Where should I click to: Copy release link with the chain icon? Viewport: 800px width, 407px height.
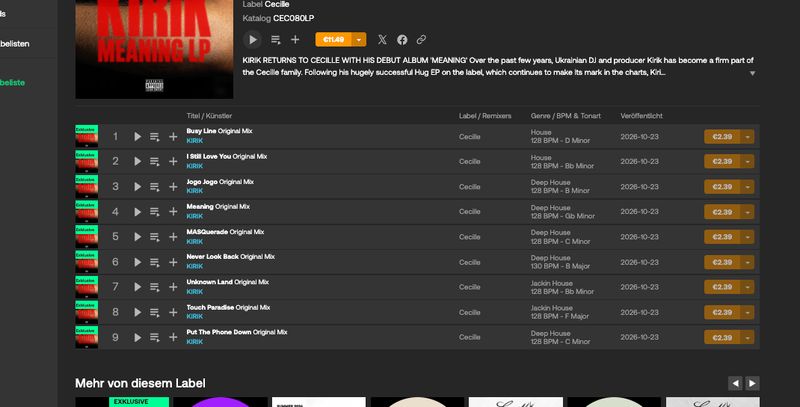[x=421, y=39]
